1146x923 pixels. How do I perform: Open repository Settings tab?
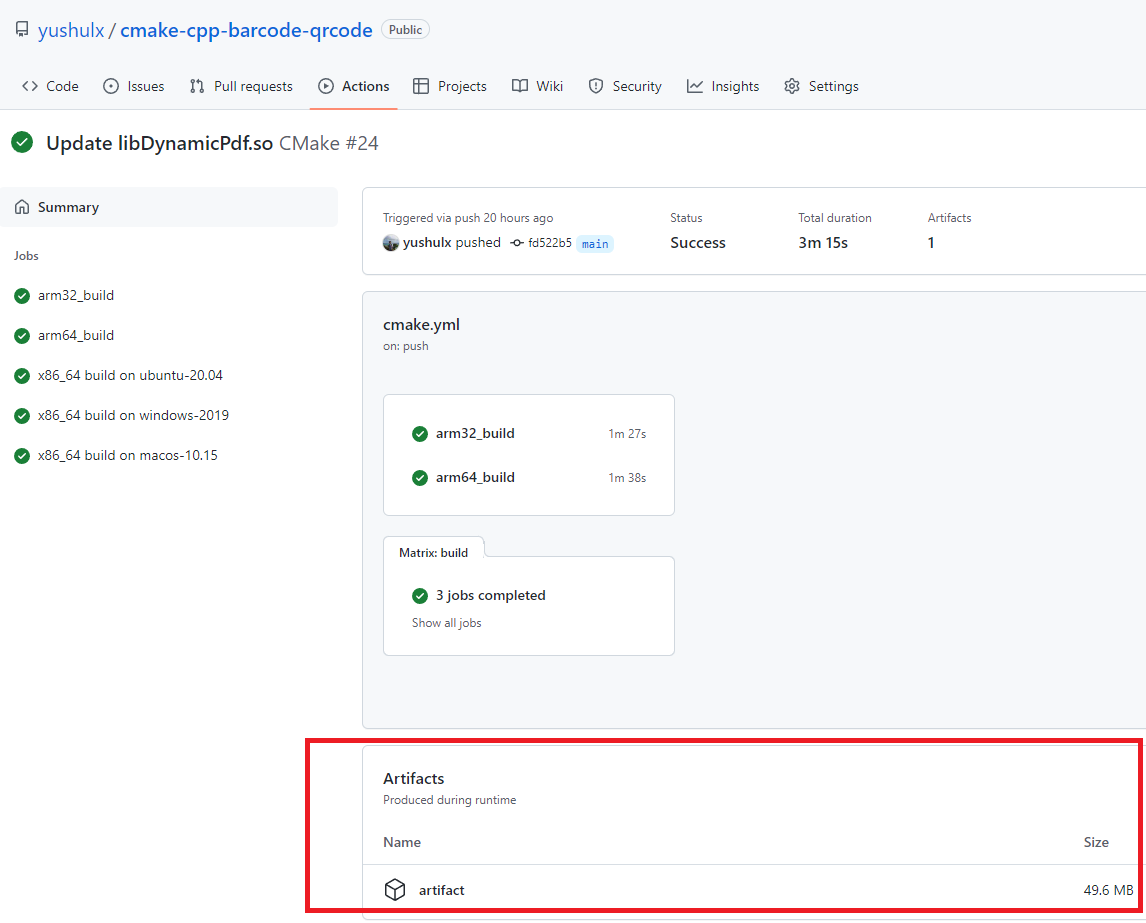[821, 86]
